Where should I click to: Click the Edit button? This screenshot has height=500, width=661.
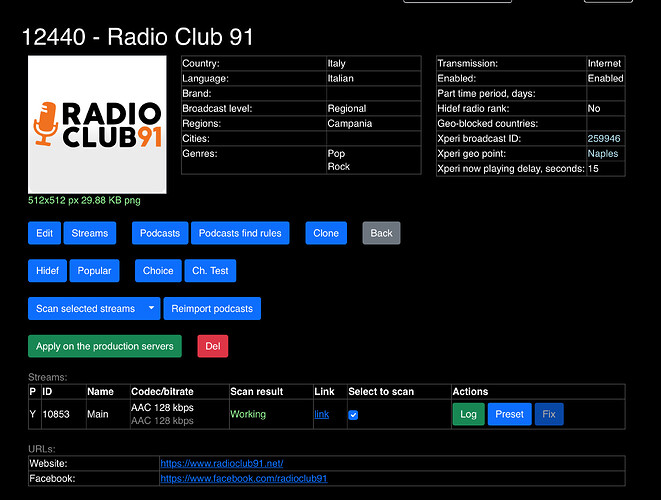pos(44,233)
